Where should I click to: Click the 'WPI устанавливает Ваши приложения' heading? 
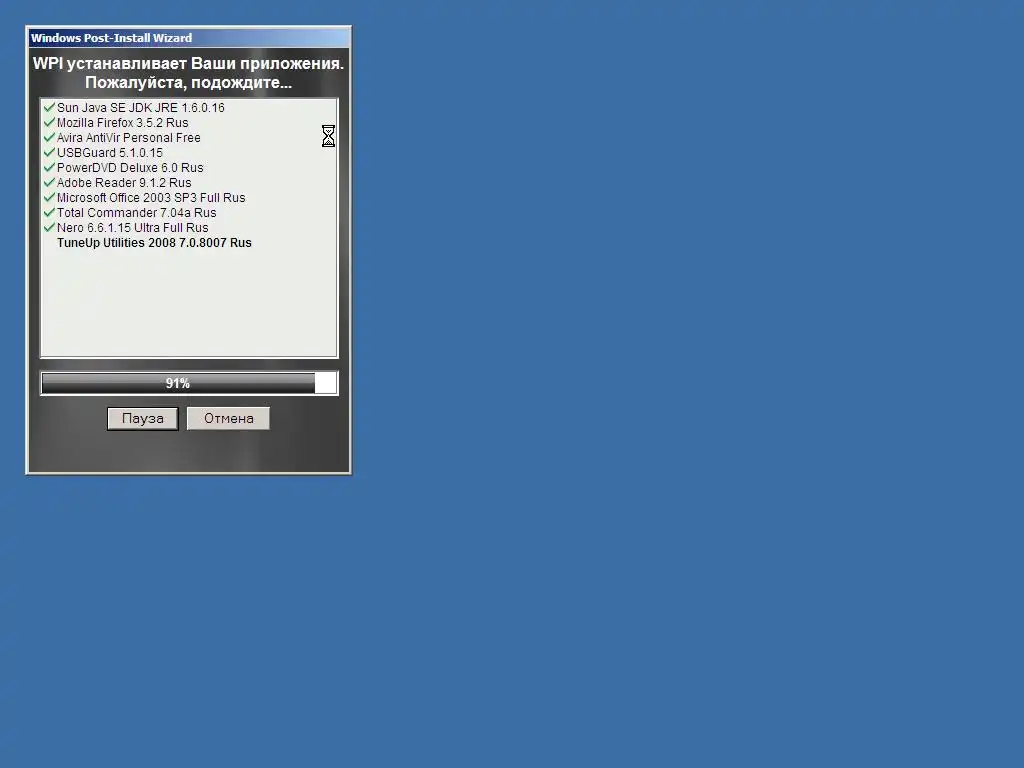[x=188, y=63]
